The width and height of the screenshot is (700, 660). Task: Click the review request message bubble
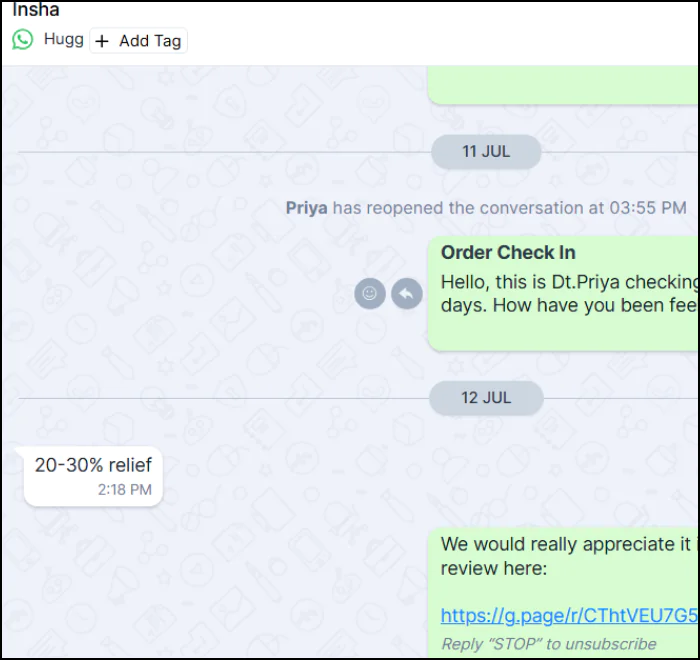point(563,593)
